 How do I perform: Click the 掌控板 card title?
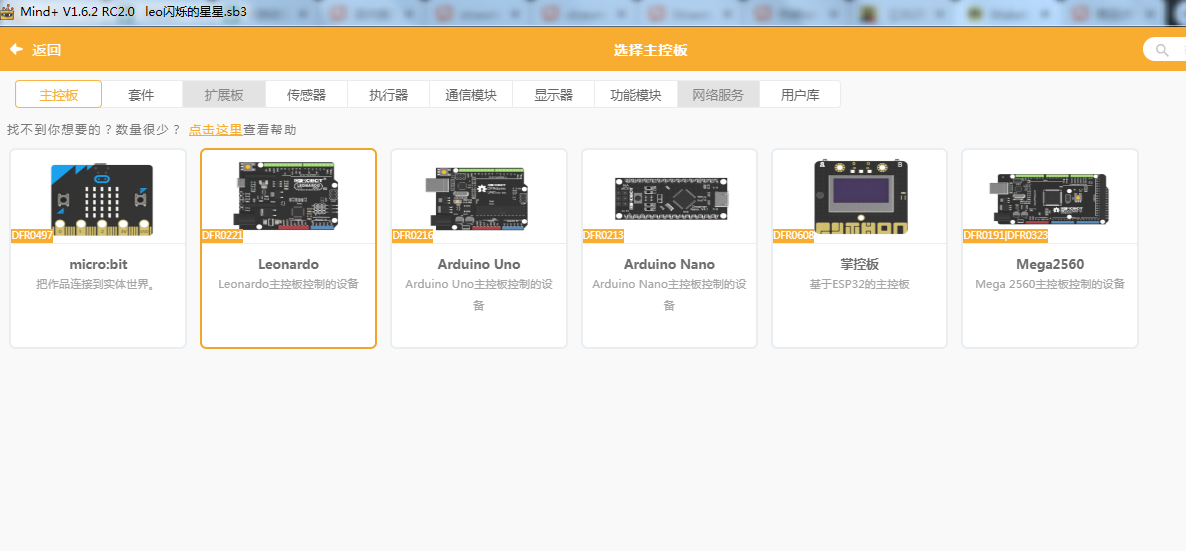(859, 265)
